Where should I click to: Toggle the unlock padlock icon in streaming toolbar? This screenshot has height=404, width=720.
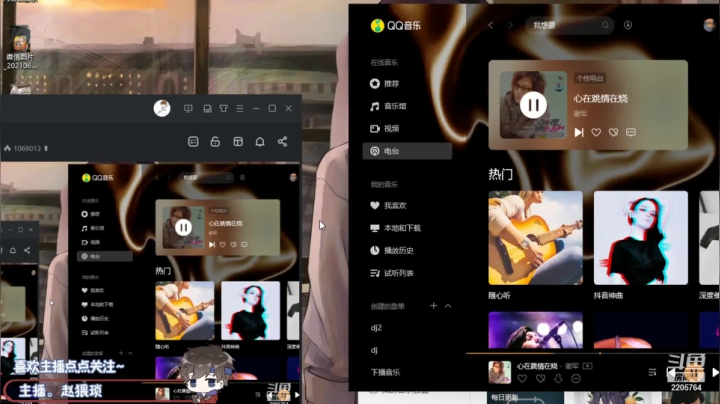(x=215, y=141)
